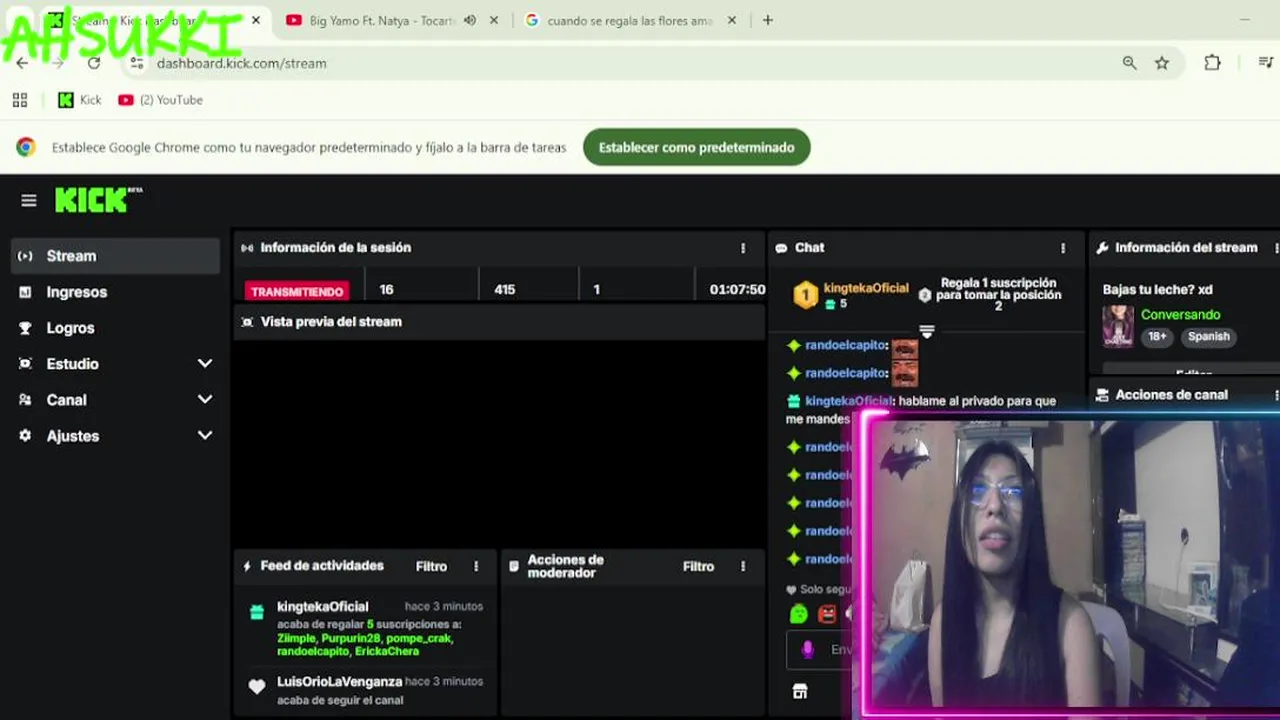Open a new browser tab
This screenshot has width=1280, height=720.
coord(768,20)
